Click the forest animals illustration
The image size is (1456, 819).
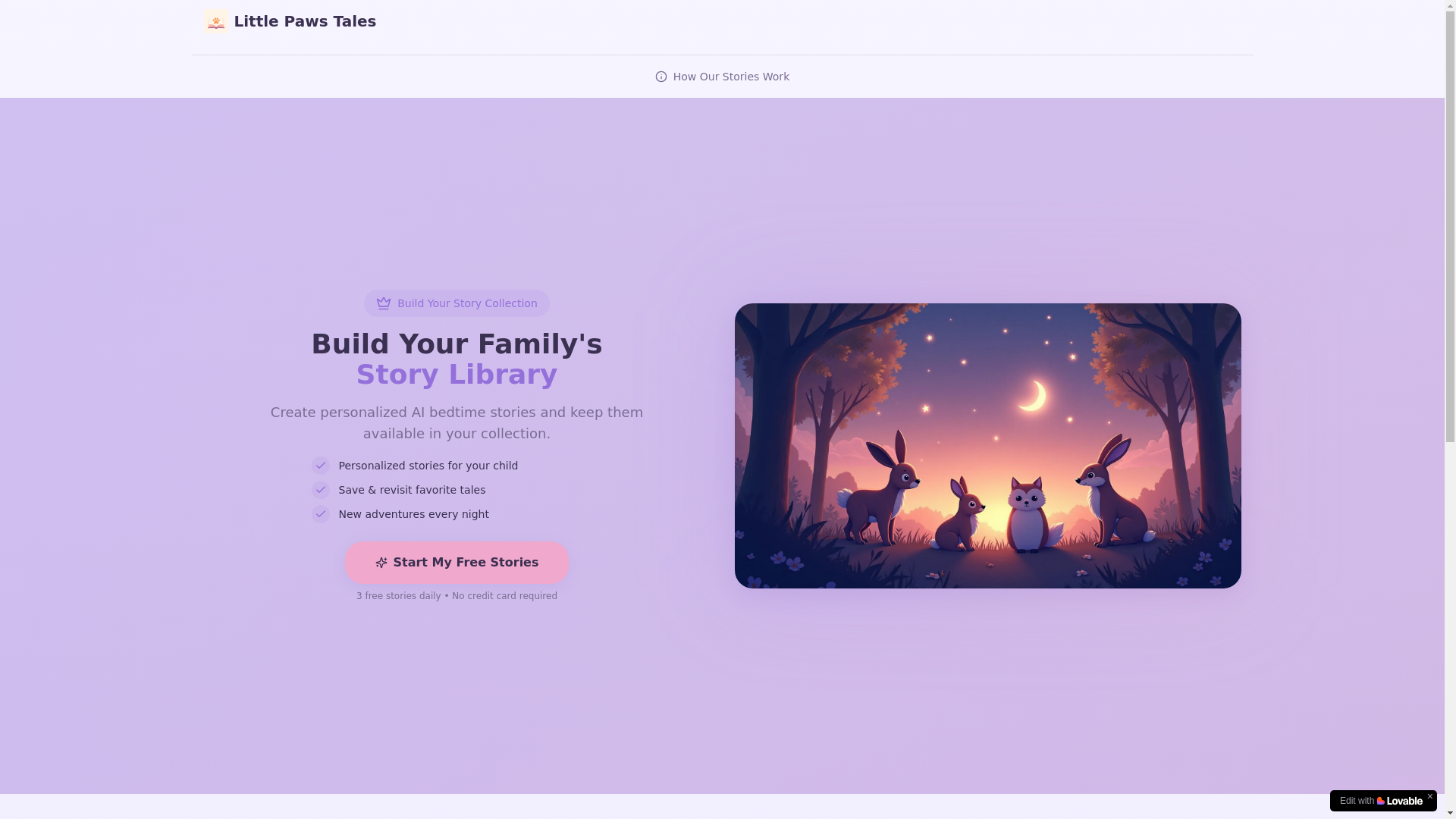(x=987, y=446)
